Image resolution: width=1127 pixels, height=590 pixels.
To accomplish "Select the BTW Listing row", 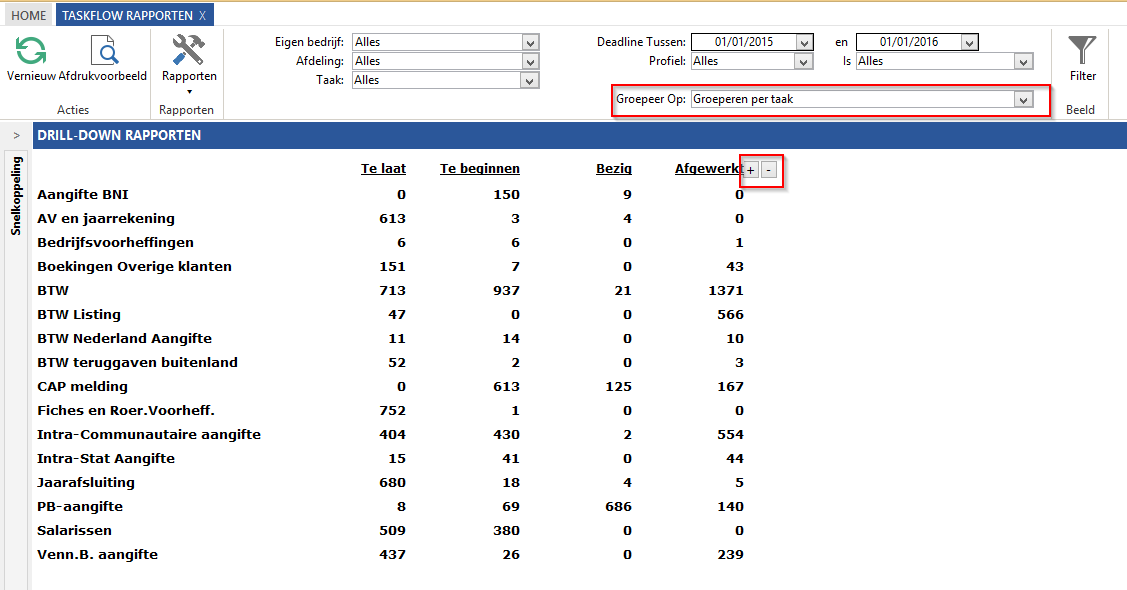I will click(79, 314).
